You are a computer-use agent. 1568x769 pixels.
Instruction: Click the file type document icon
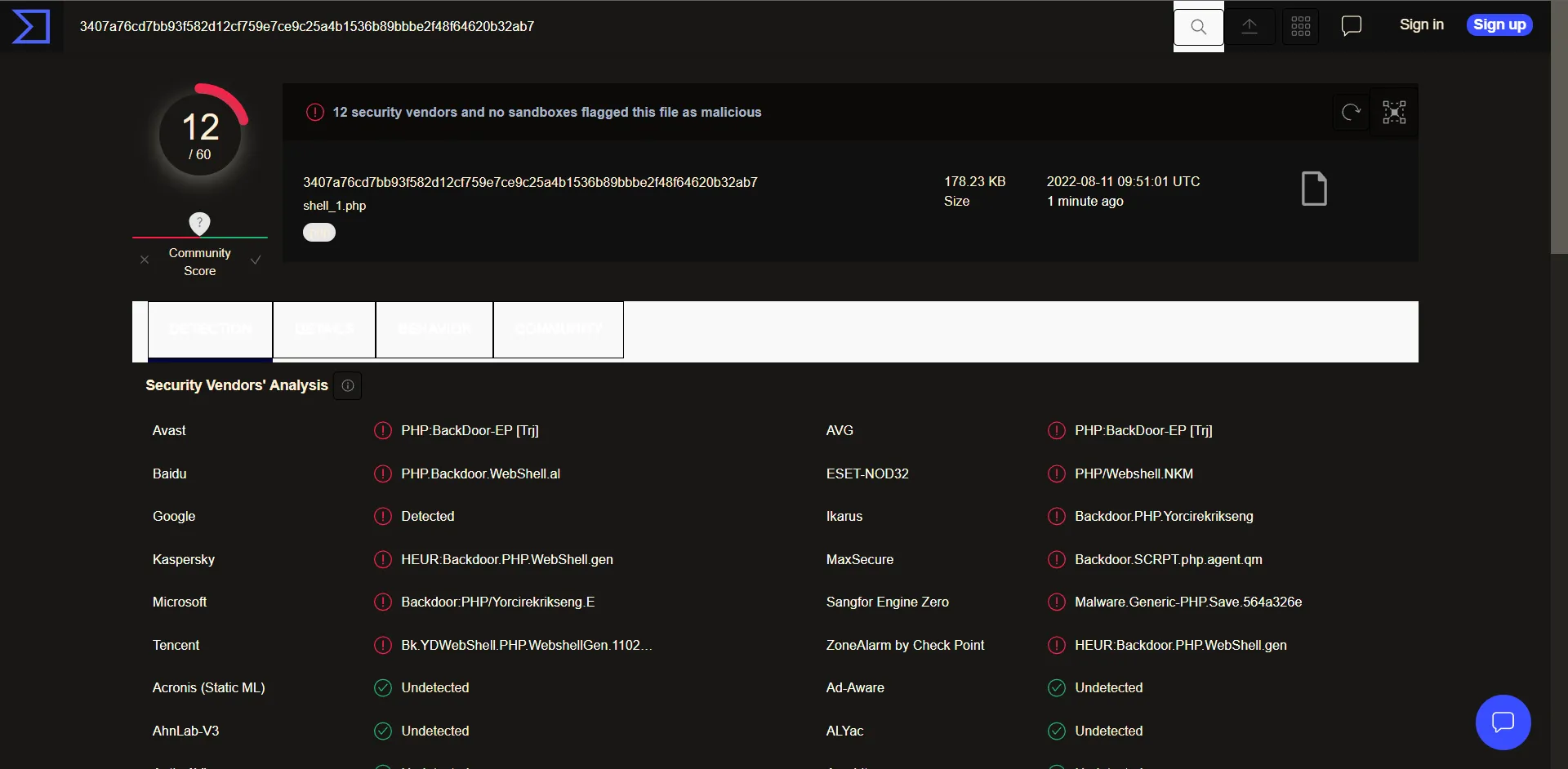click(x=1314, y=189)
